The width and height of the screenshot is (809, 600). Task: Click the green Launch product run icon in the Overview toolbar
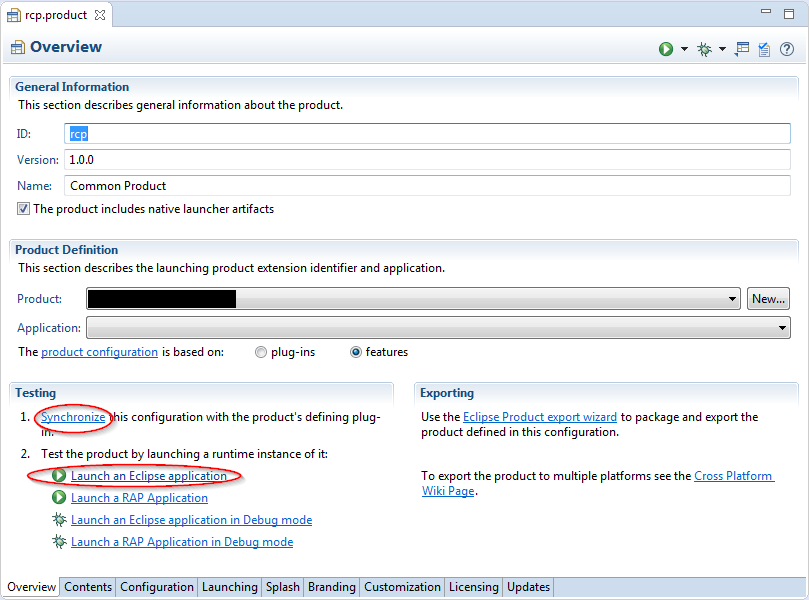point(666,49)
